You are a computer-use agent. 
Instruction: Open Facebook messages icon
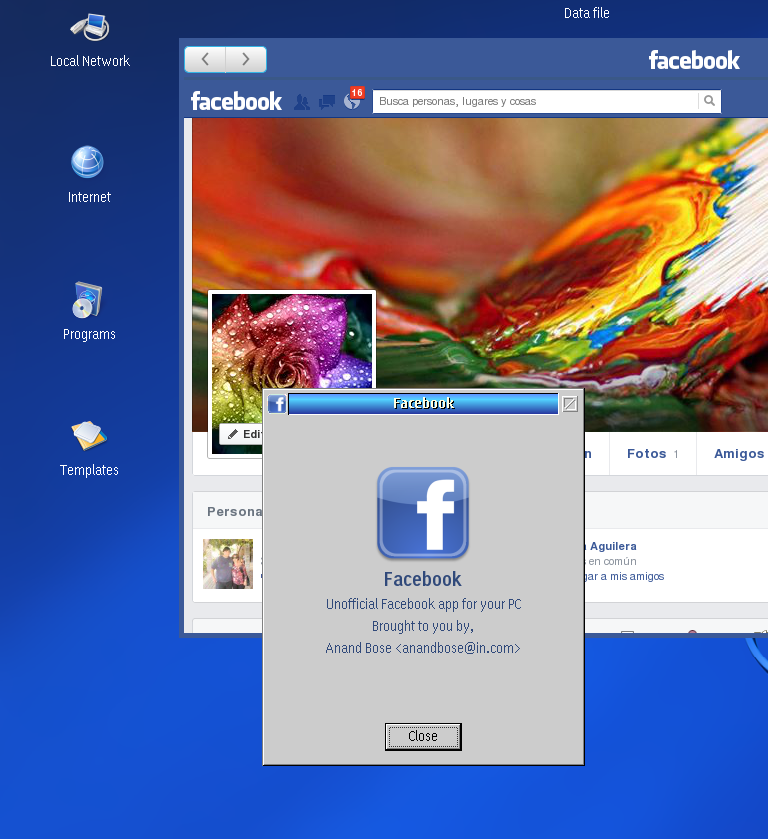point(326,102)
